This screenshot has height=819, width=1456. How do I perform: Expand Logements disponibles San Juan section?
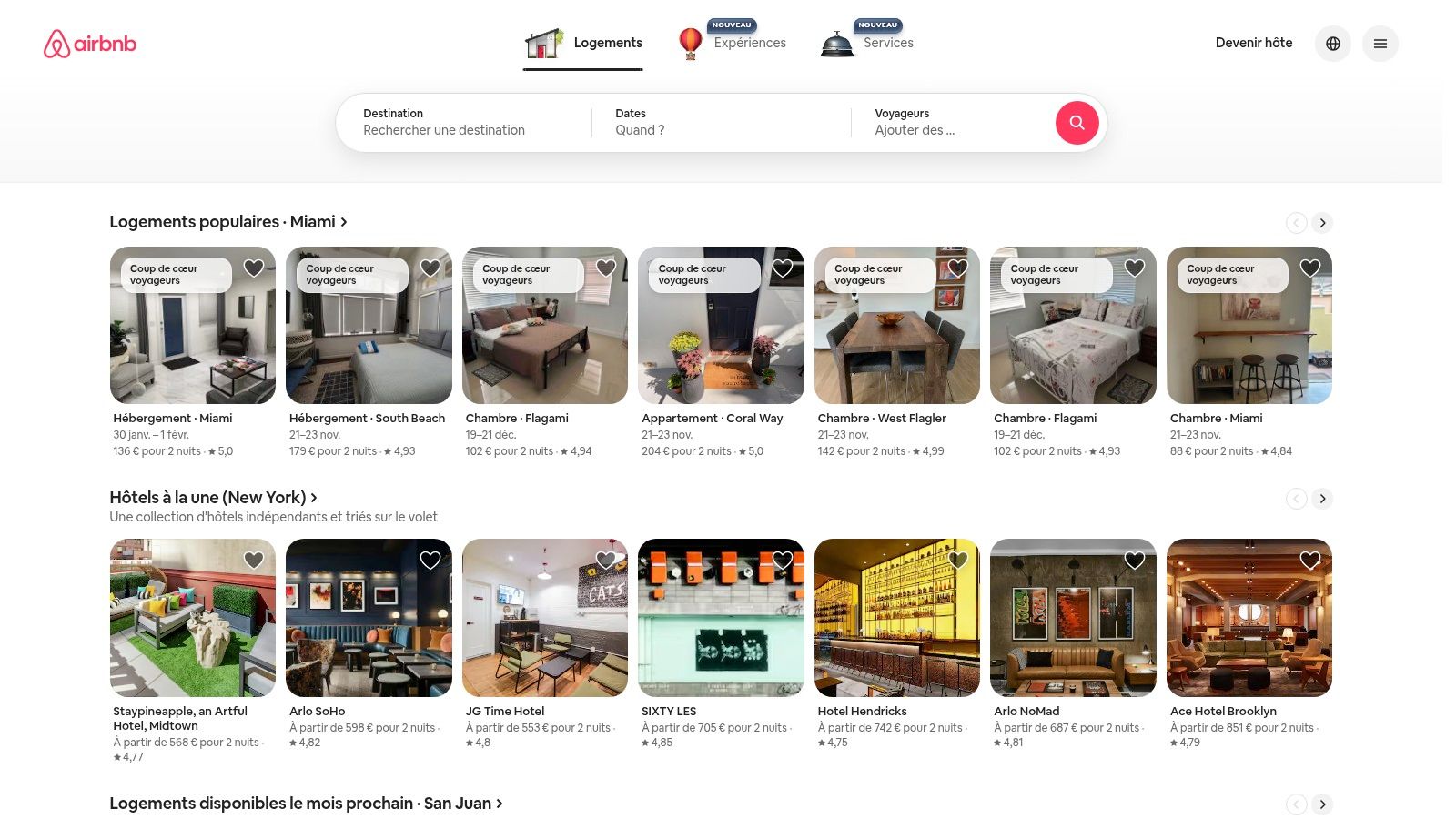pyautogui.click(x=307, y=804)
